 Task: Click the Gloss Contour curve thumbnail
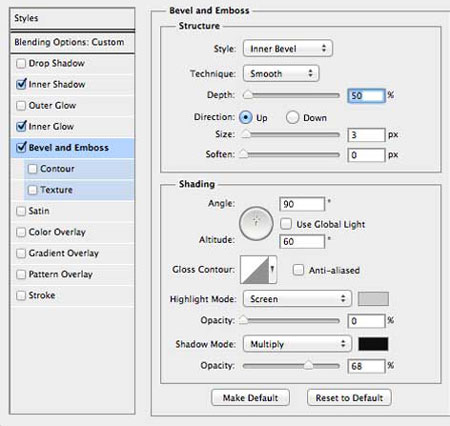(255, 270)
